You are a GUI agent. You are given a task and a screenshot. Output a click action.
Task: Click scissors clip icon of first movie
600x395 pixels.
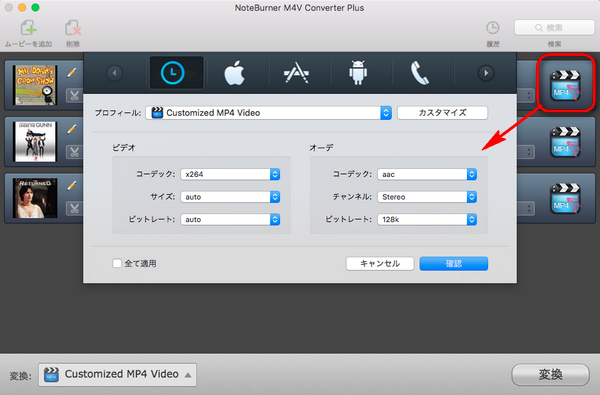[74, 95]
